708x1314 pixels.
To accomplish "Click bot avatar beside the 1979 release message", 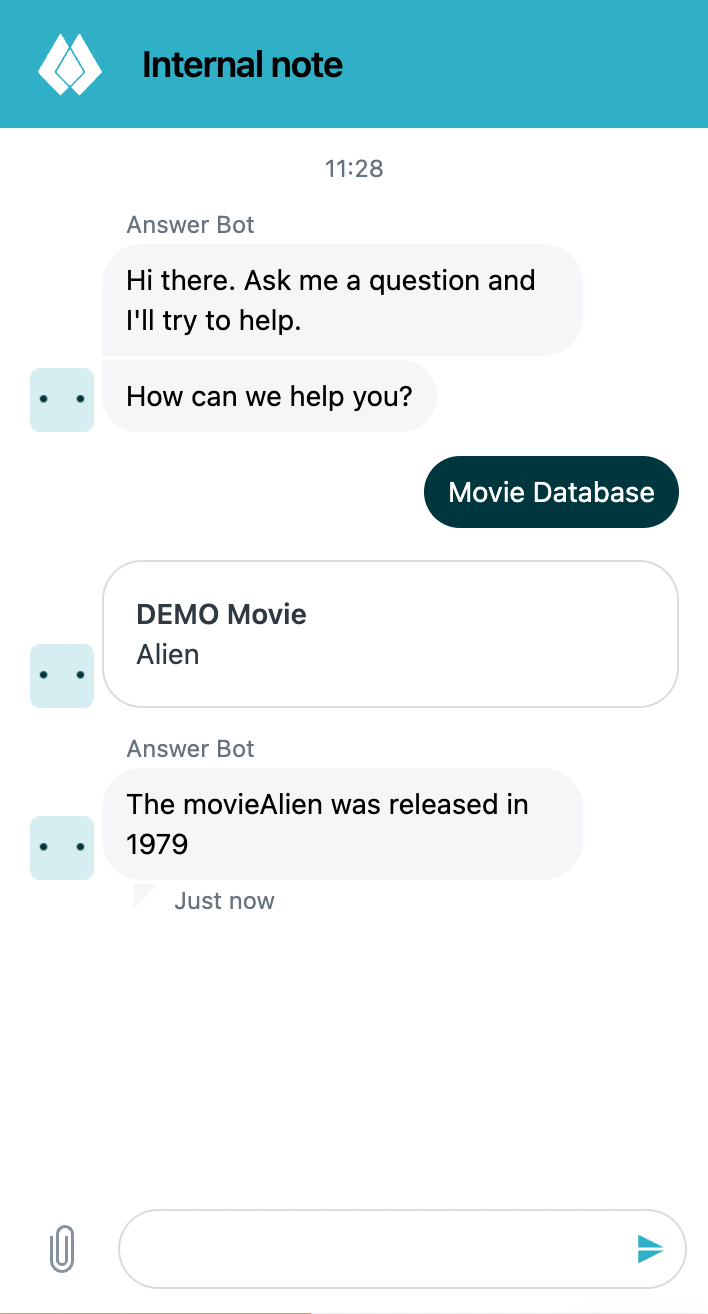I will point(62,848).
